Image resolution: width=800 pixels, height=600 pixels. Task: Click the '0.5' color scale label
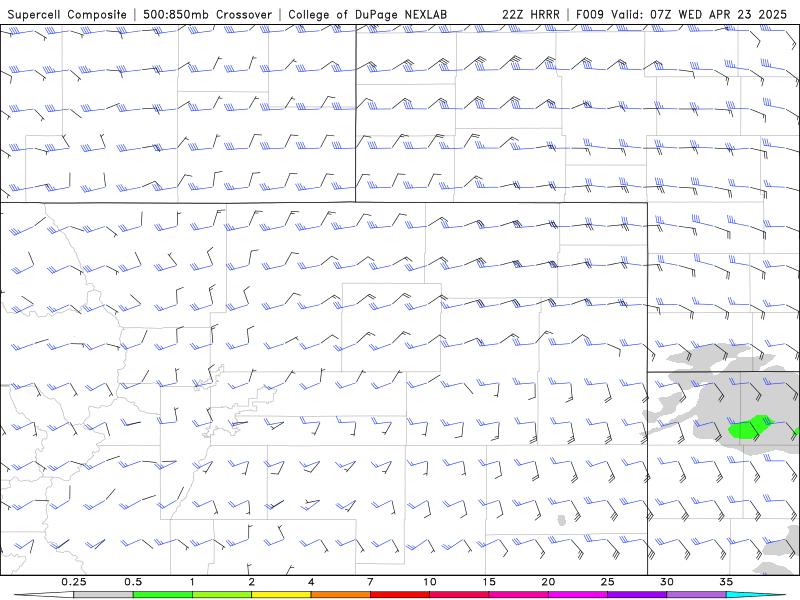(x=133, y=582)
